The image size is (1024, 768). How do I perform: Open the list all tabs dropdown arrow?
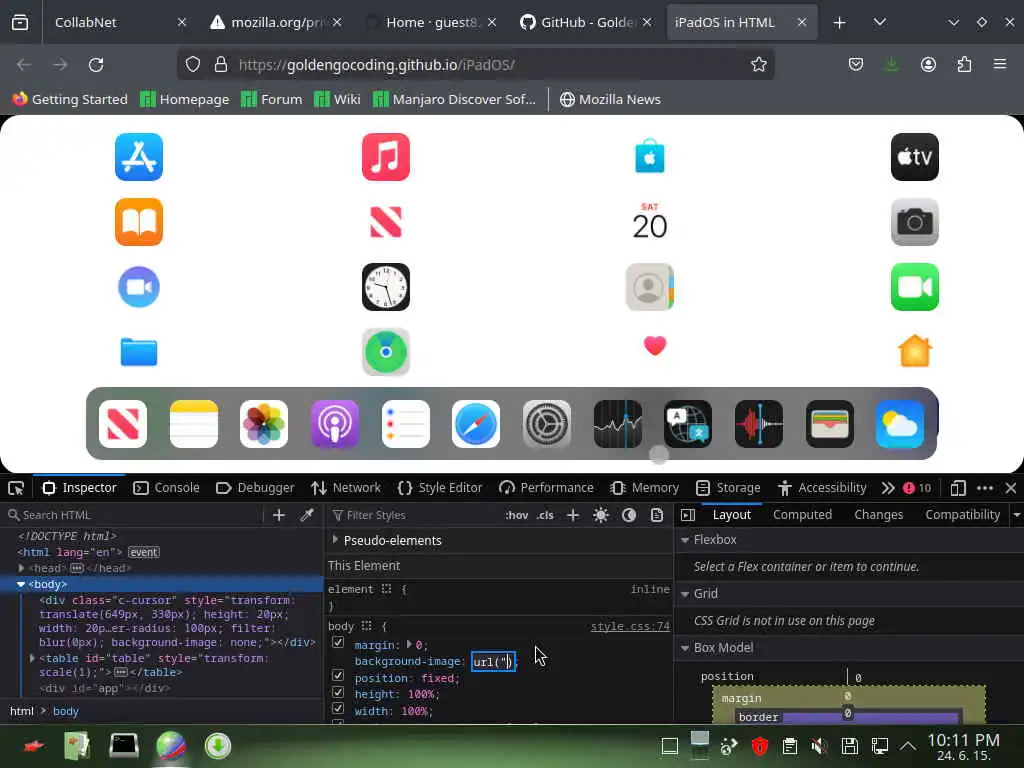click(x=880, y=22)
